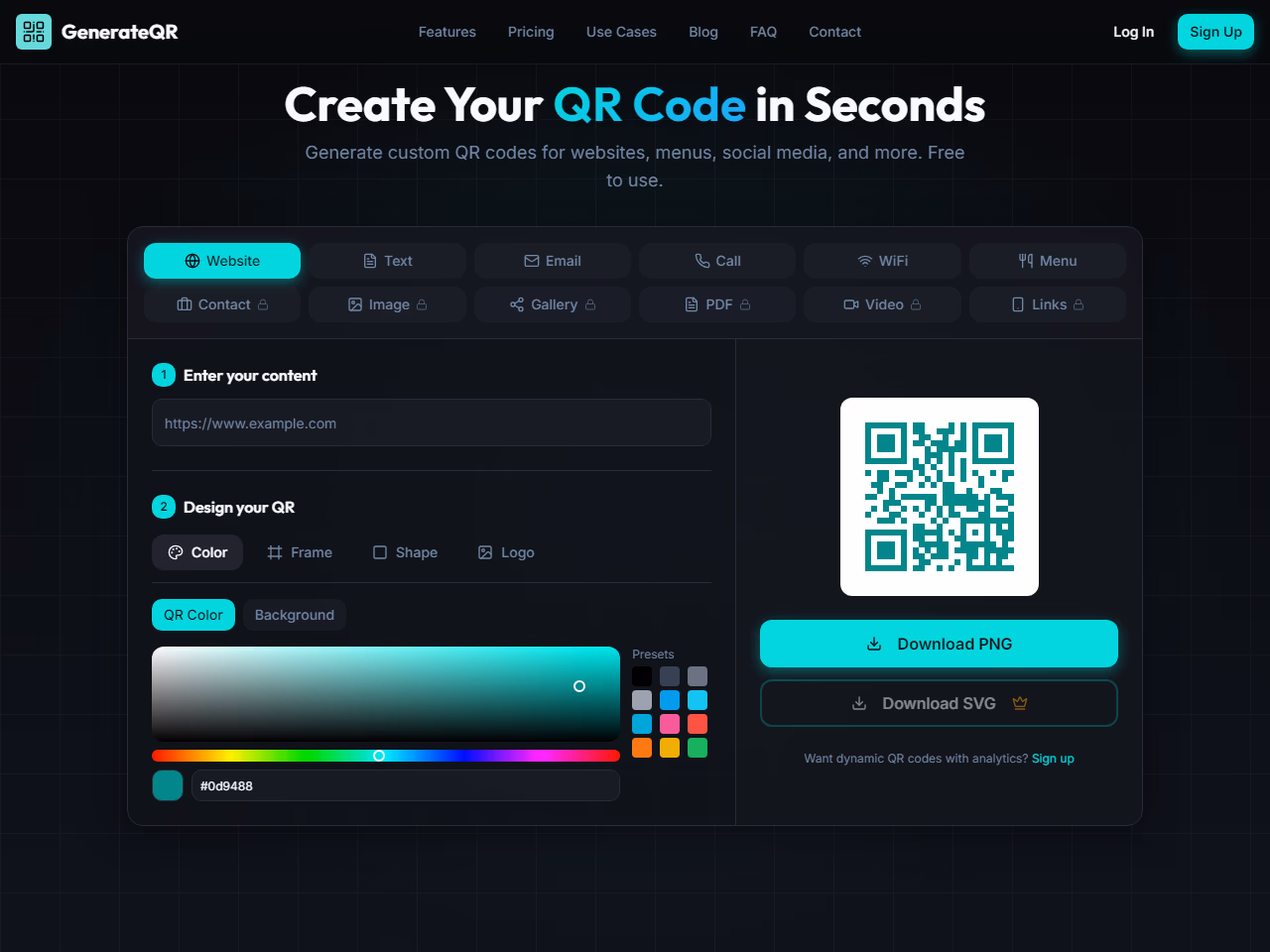
Task: Switch to the Background color toggle
Action: pos(295,615)
